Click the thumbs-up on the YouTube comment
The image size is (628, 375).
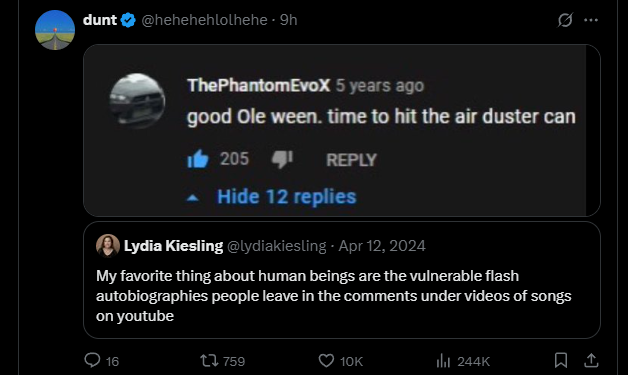pos(198,159)
